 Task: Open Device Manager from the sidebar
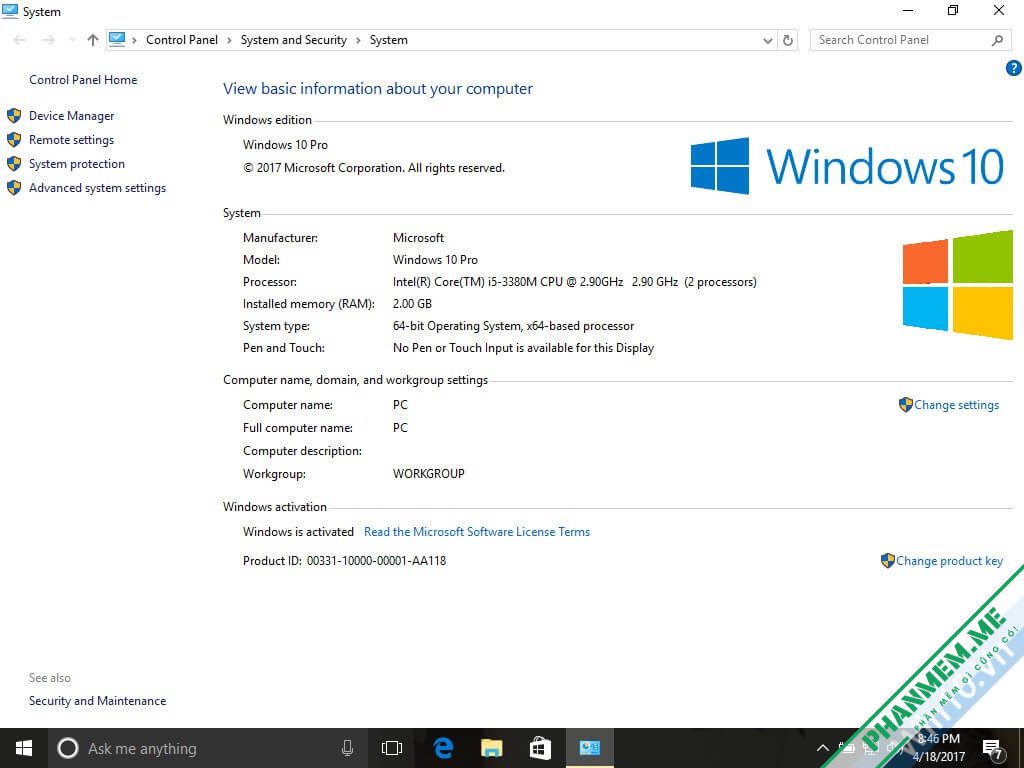tap(71, 116)
